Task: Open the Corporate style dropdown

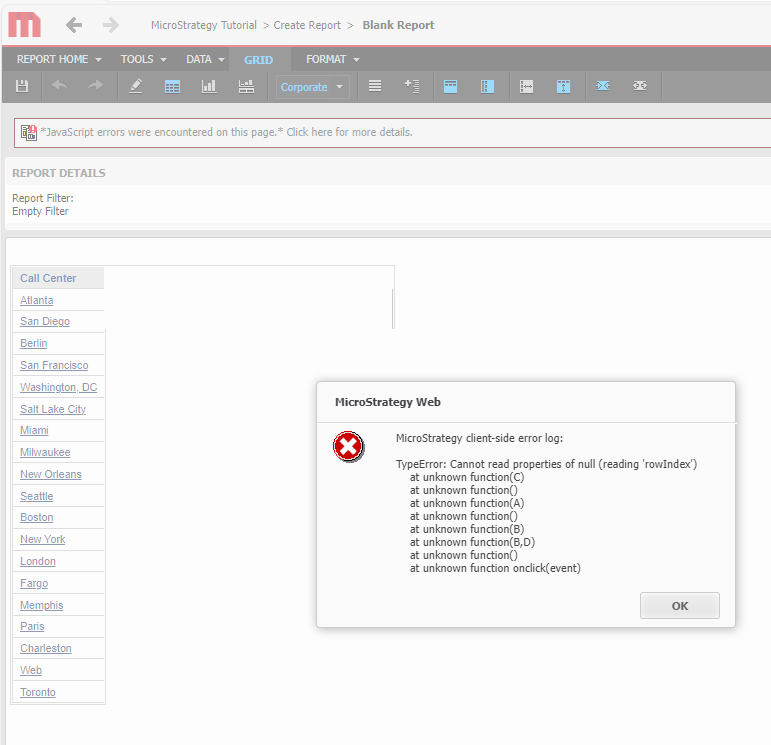Action: pyautogui.click(x=312, y=87)
